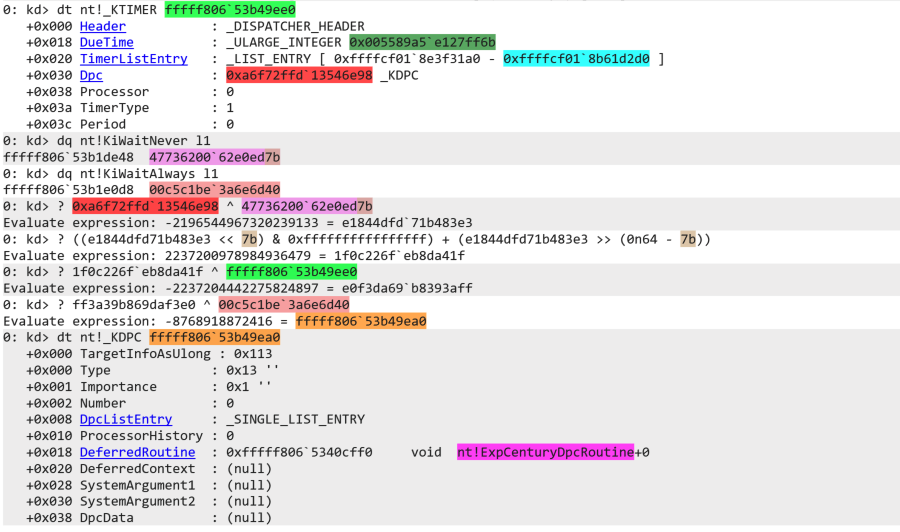Select the nt!ExpCenturyDpcRoutine symbol text
The height and width of the screenshot is (532, 900).
click(545, 452)
